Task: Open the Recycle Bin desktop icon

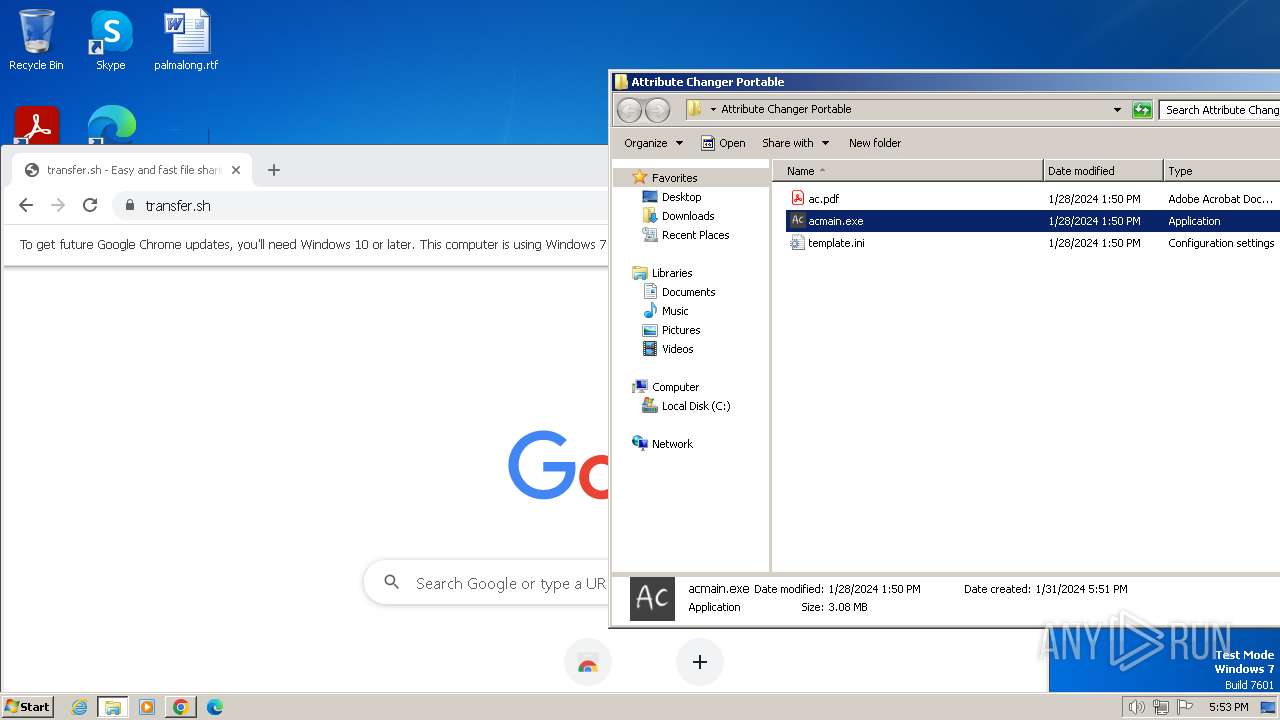Action: 36,40
